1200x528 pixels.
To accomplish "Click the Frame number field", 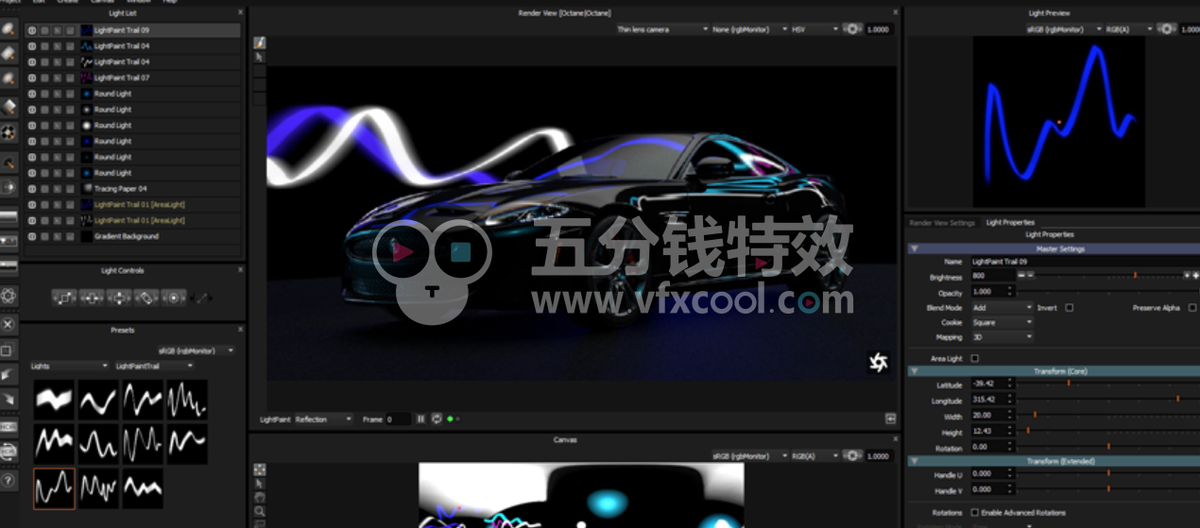I will 399,419.
